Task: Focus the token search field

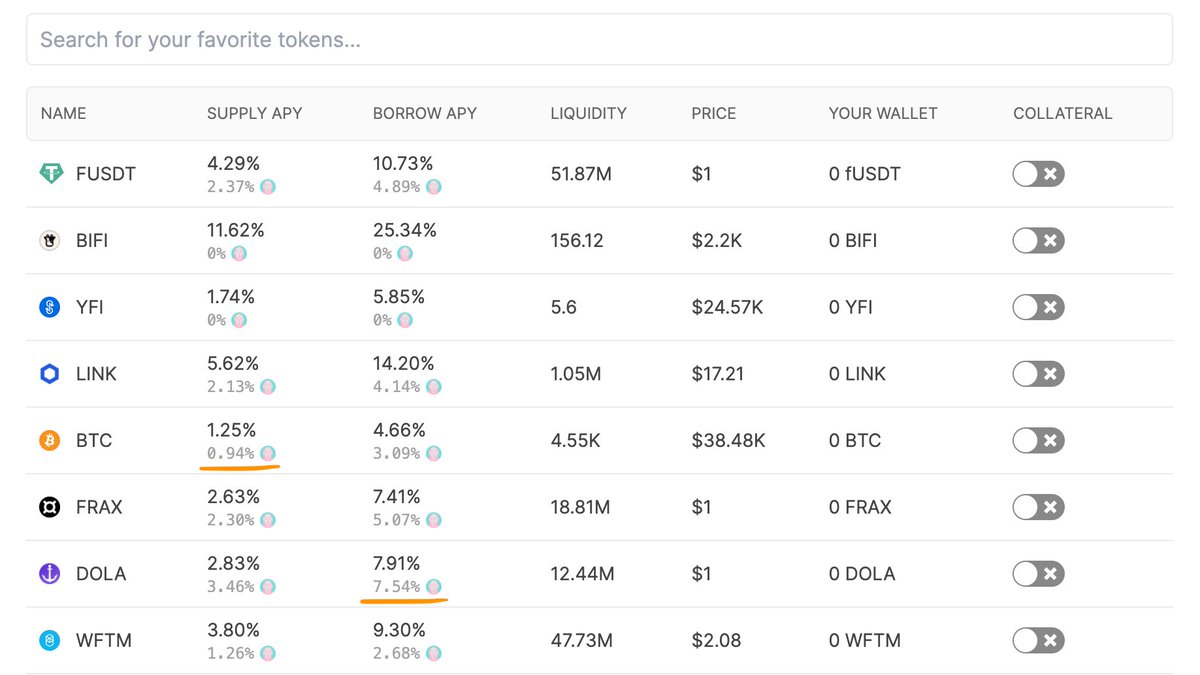Action: tap(599, 40)
